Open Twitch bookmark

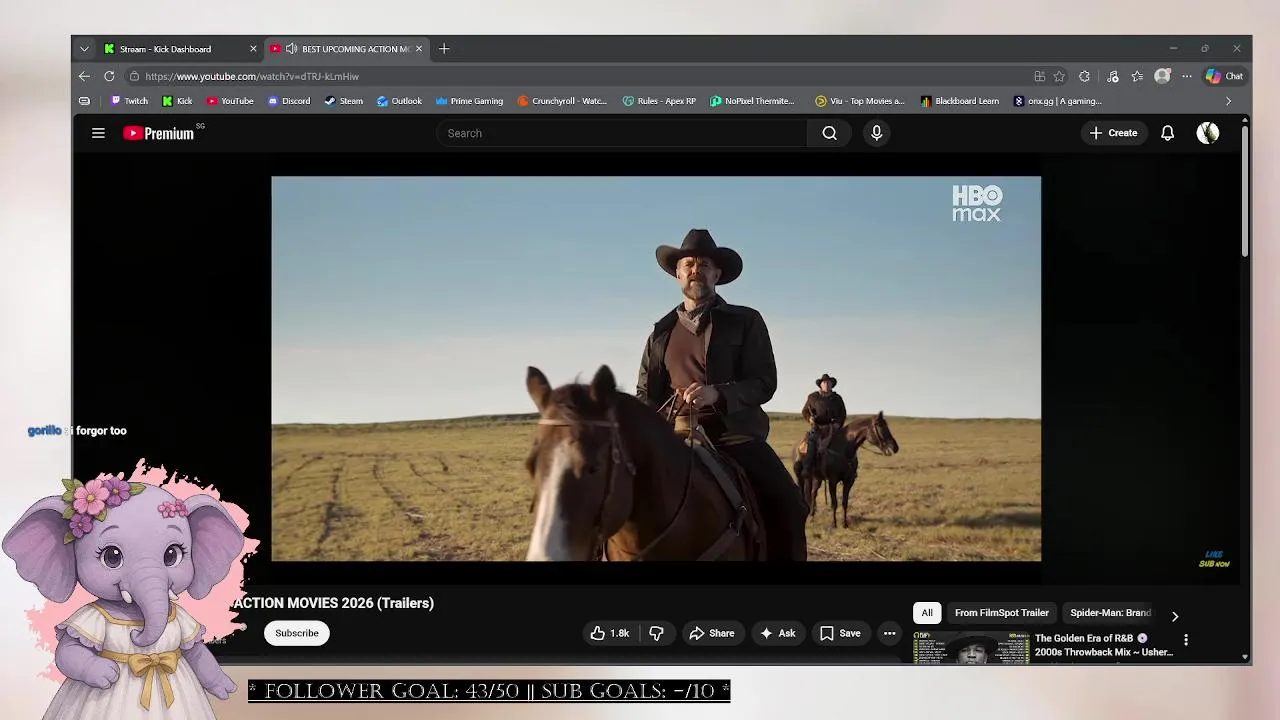coord(129,101)
